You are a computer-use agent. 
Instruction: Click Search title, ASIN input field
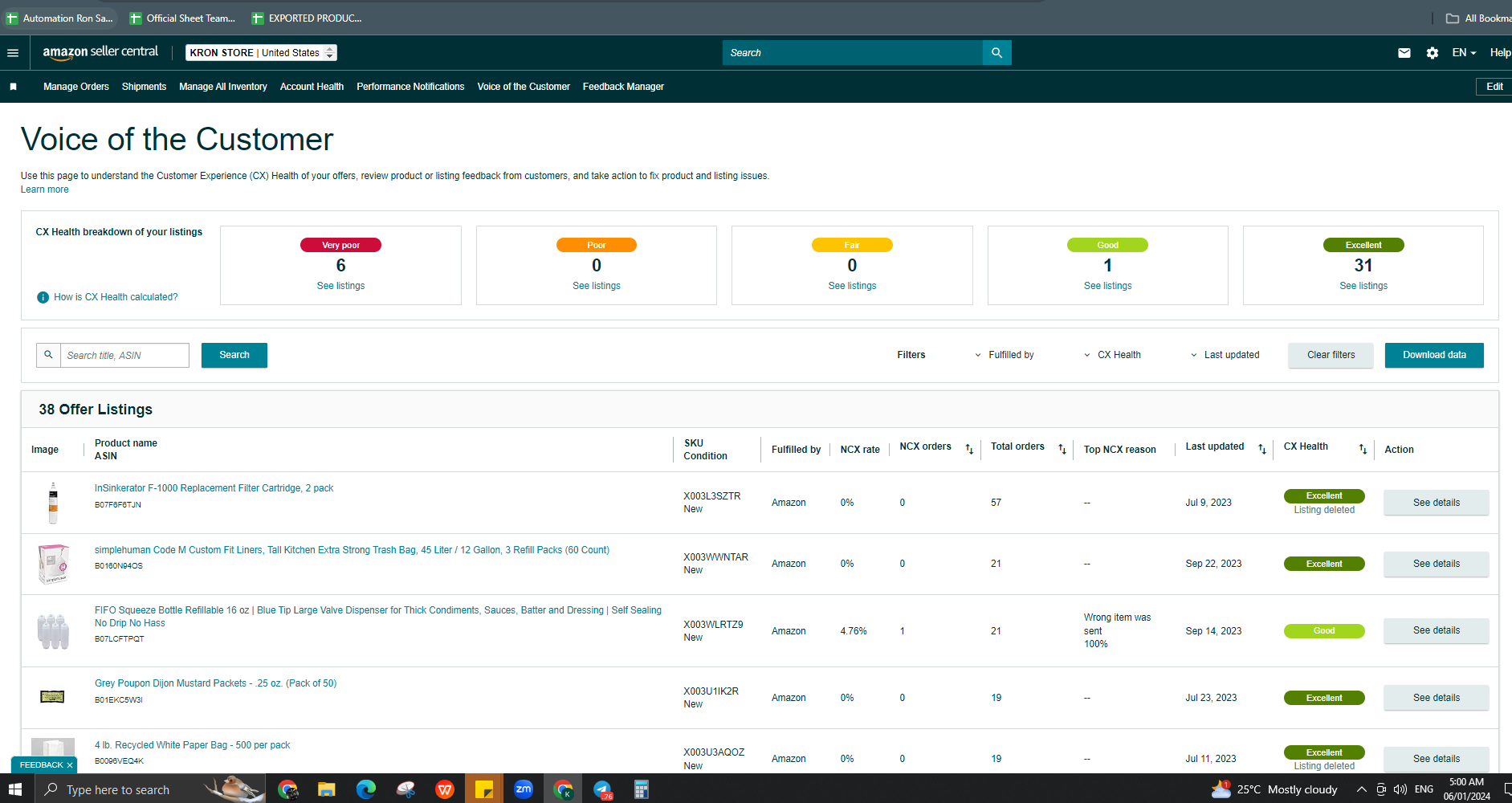(x=124, y=355)
